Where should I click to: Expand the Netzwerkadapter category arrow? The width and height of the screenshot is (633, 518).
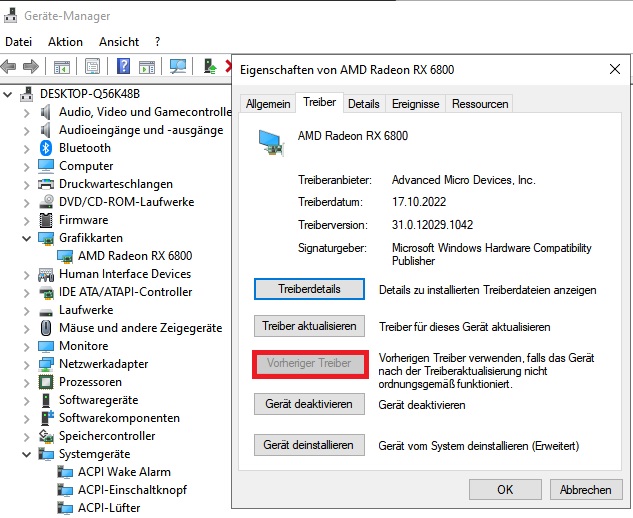(27, 365)
